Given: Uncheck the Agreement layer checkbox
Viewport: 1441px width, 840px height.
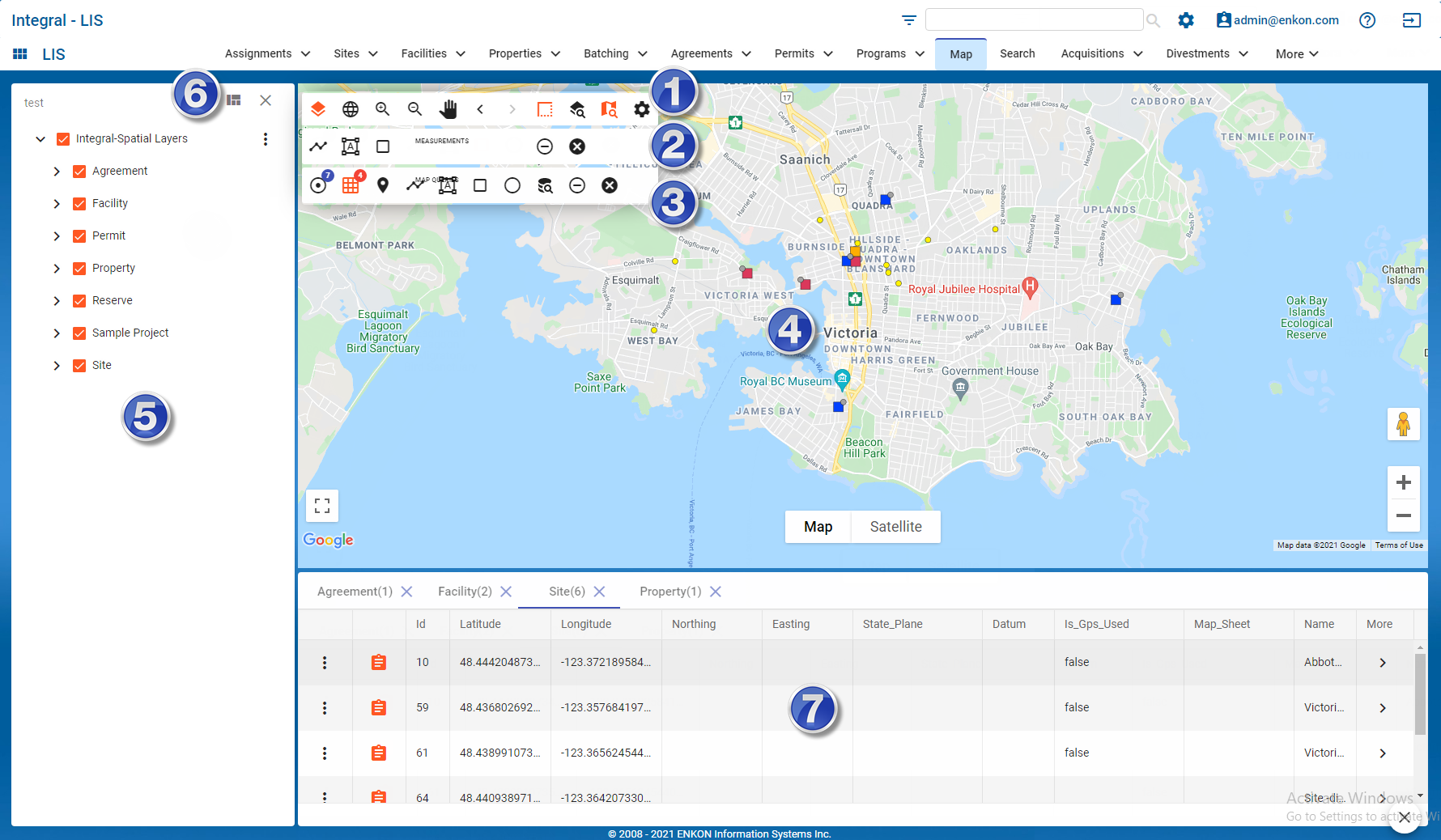Looking at the screenshot, I should pyautogui.click(x=79, y=172).
